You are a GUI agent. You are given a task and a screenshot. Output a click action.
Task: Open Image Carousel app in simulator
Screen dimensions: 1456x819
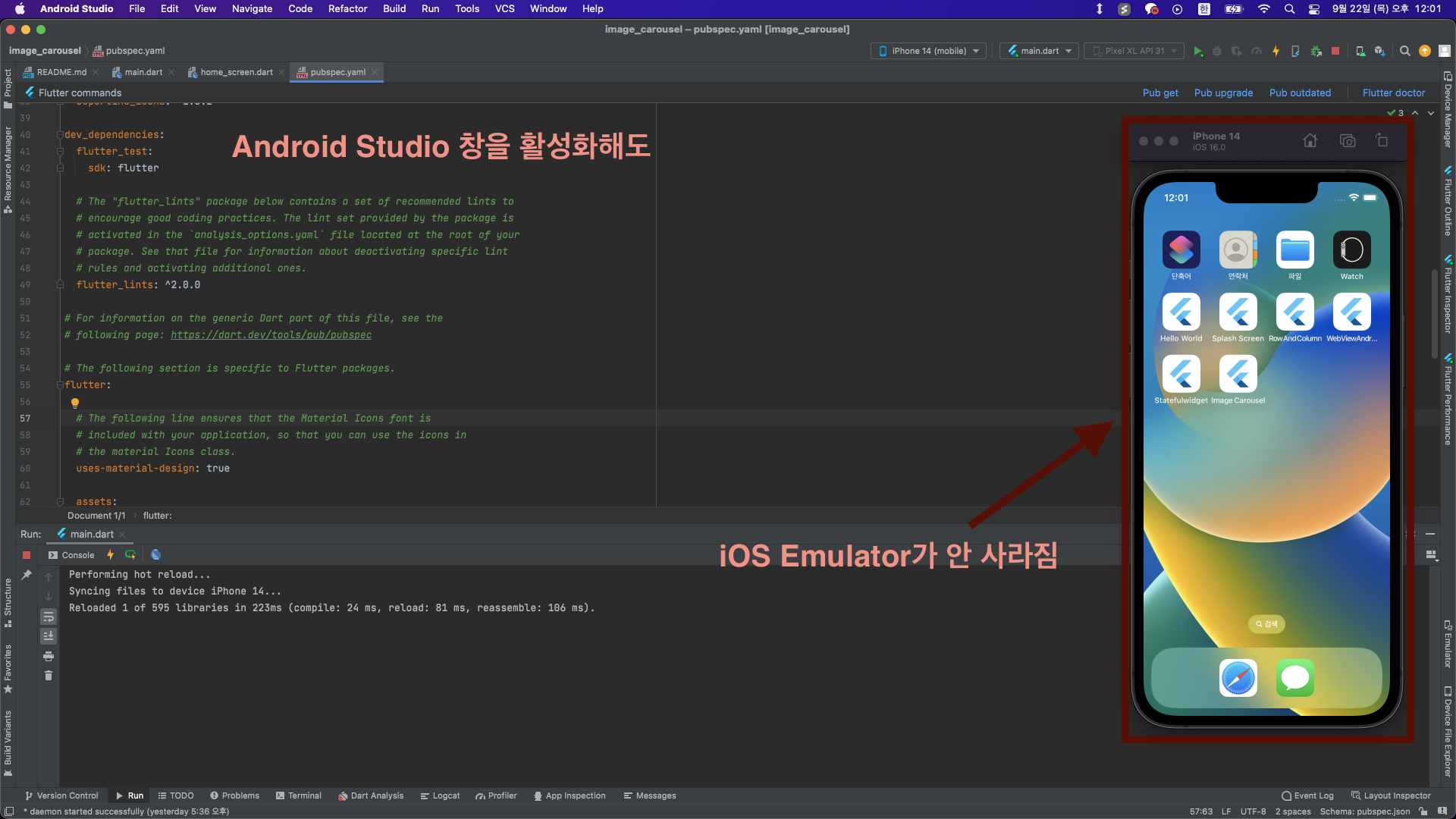click(x=1238, y=375)
